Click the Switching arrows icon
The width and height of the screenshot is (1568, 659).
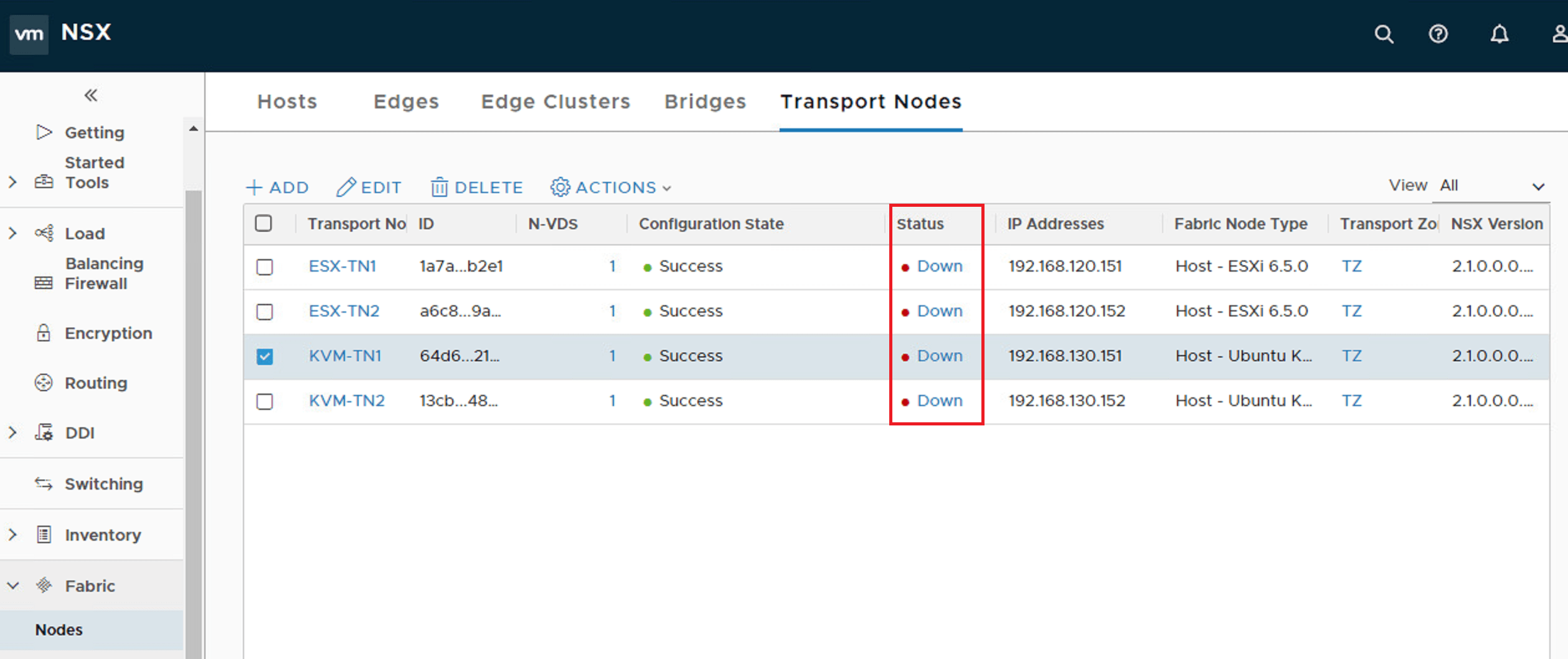(x=43, y=483)
